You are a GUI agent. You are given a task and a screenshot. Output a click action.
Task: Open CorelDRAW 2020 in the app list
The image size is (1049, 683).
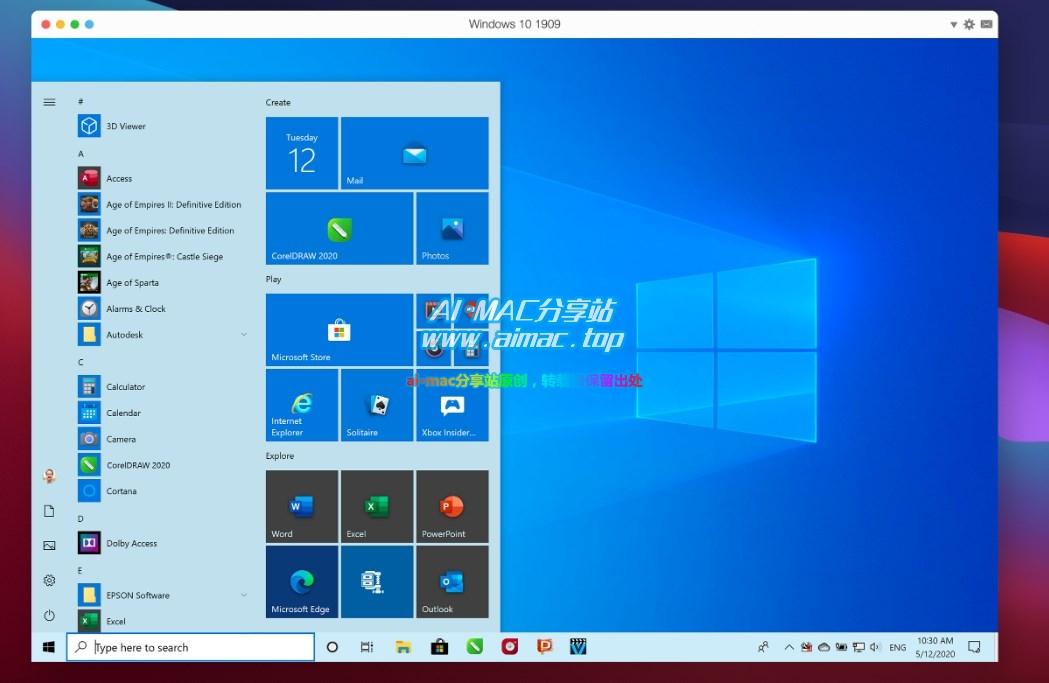coord(161,465)
